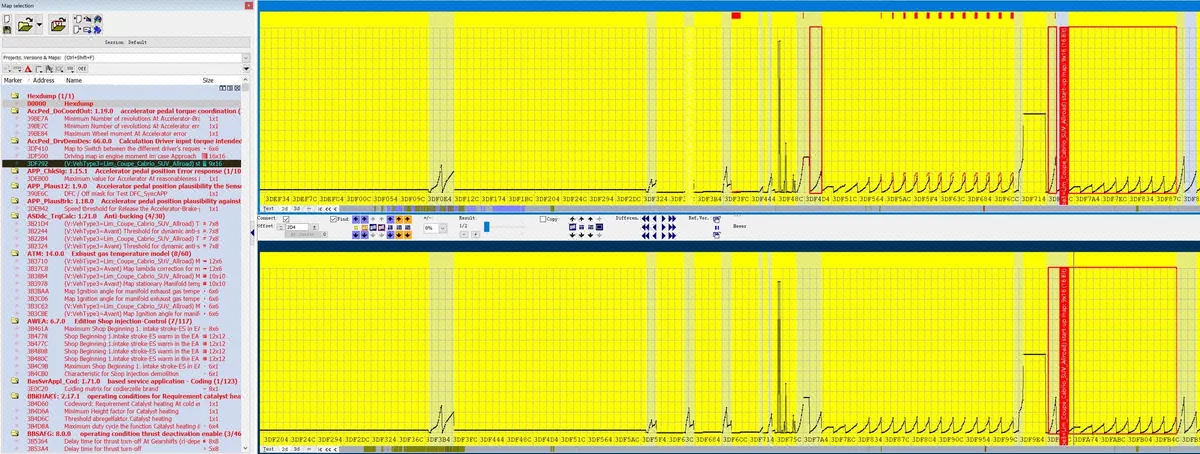Image resolution: width=1200 pixels, height=454 pixels.
Task: Click the red triangle filter icon
Action: pyautogui.click(x=28, y=69)
